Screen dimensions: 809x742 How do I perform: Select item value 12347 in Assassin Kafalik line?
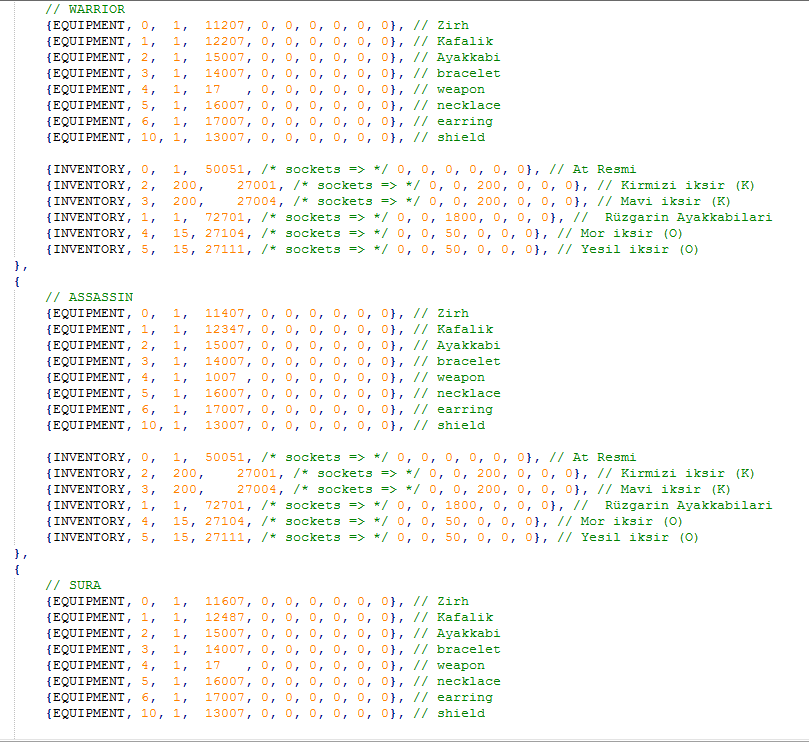click(224, 329)
